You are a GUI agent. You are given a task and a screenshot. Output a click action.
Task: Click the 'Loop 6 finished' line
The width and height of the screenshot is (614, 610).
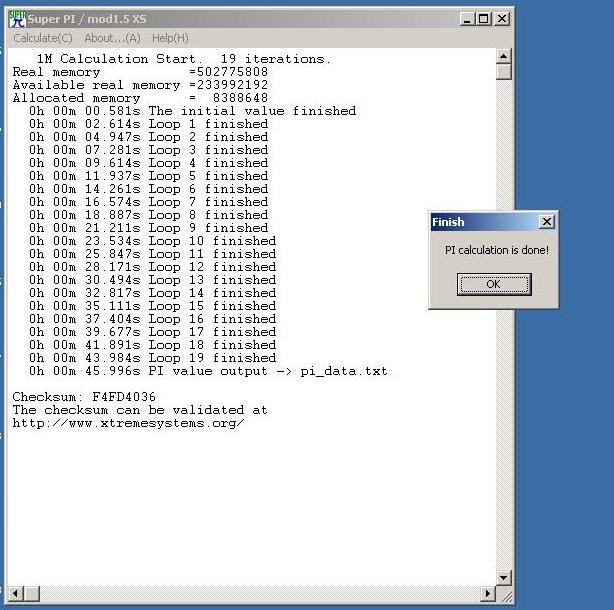tap(148, 189)
